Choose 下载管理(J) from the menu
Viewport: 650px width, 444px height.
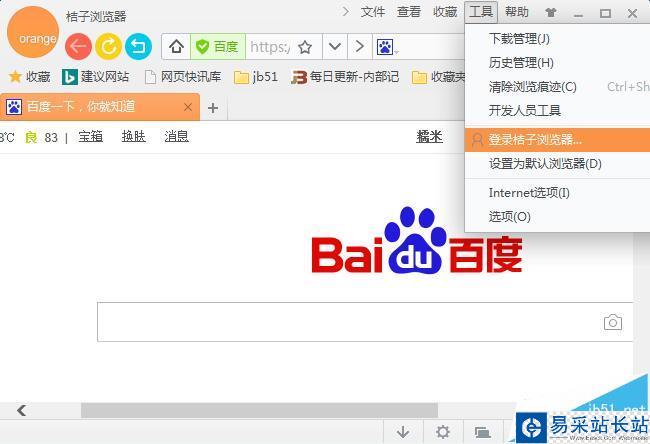[x=558, y=39]
